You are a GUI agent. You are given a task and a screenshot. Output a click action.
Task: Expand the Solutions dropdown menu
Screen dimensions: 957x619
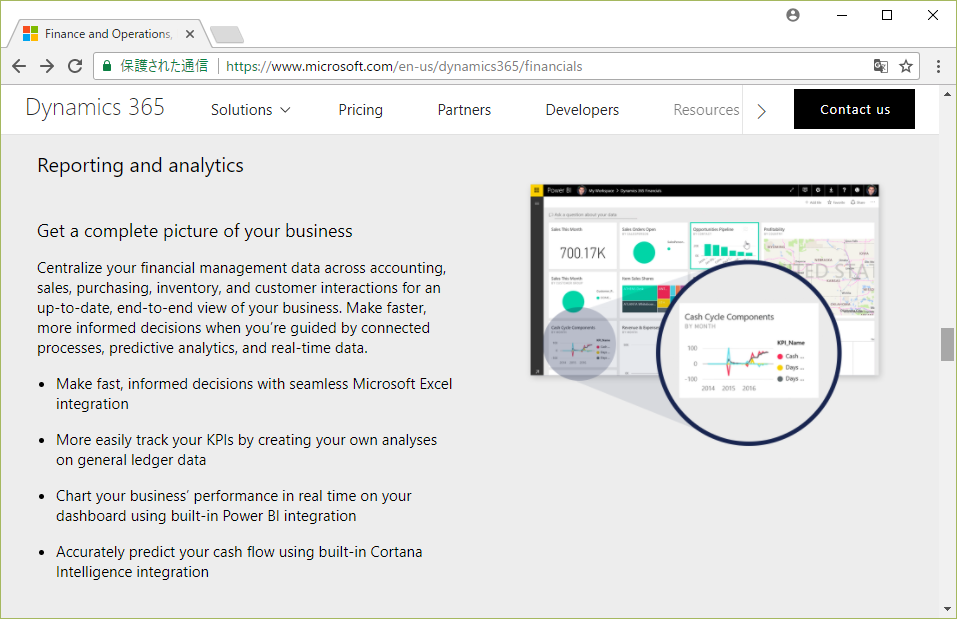[x=250, y=110]
